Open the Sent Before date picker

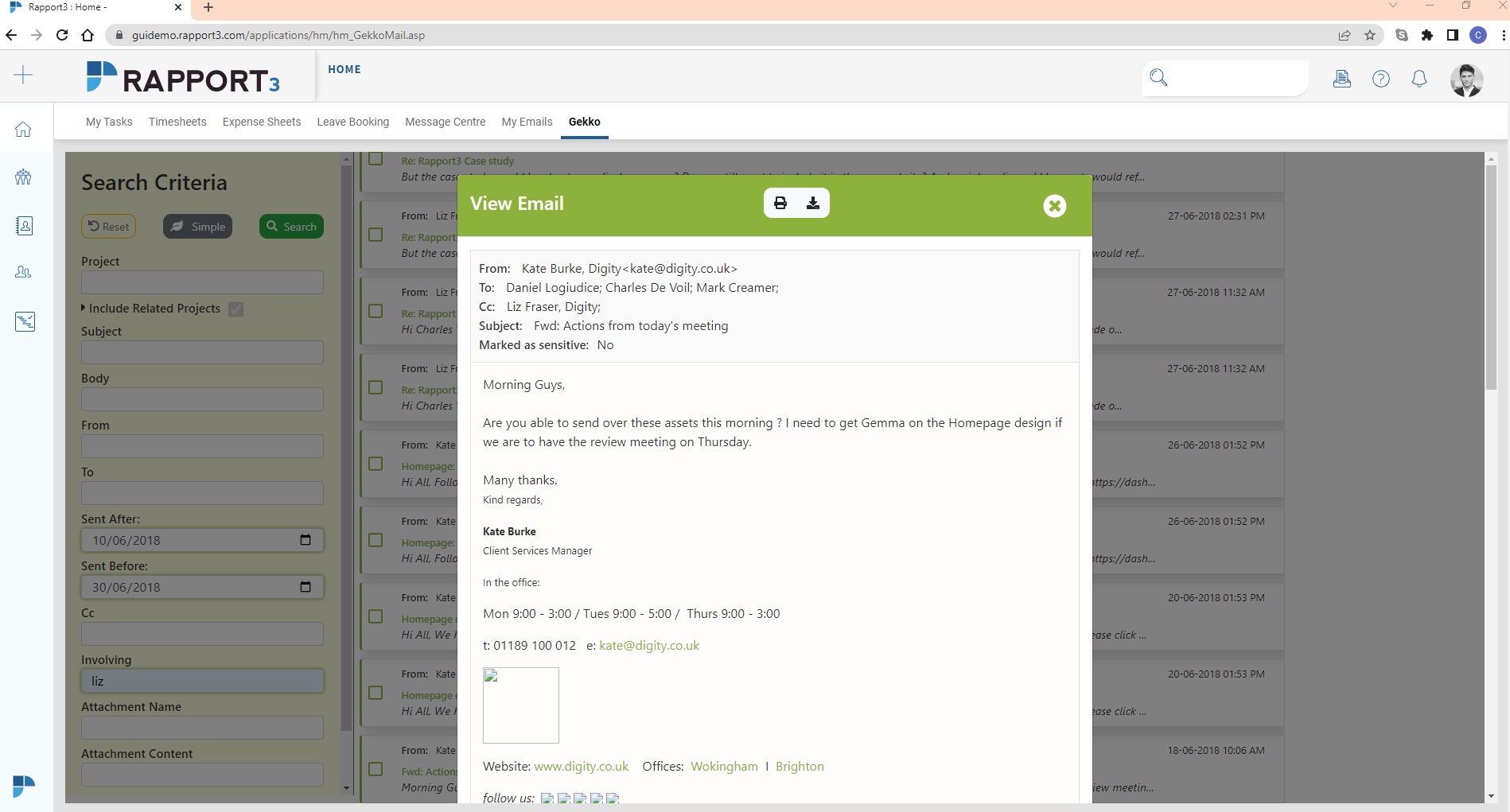[x=306, y=586]
